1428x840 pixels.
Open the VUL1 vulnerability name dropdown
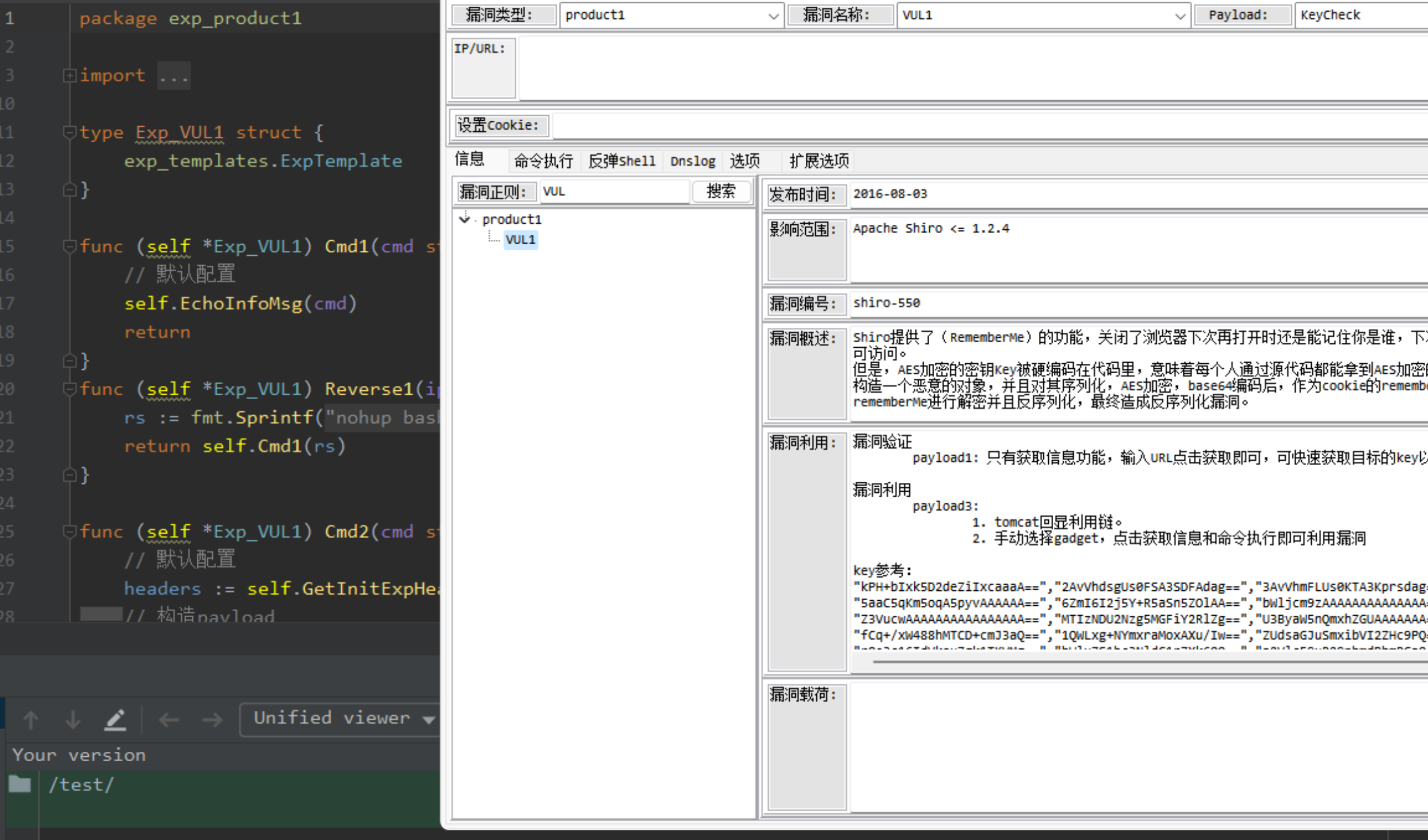pos(1180,16)
